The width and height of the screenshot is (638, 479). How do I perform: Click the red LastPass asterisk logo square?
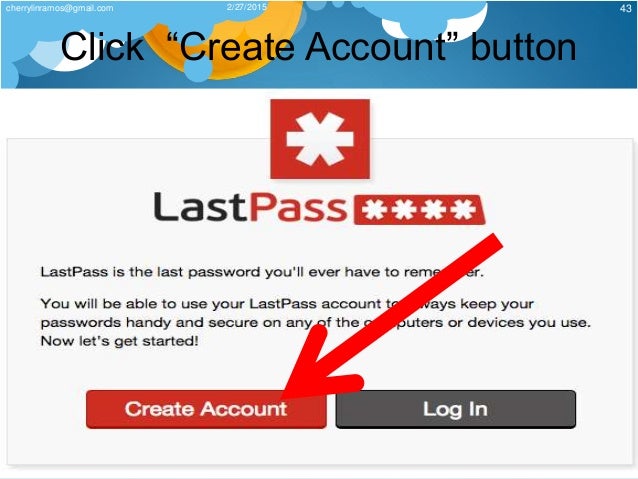coord(320,139)
